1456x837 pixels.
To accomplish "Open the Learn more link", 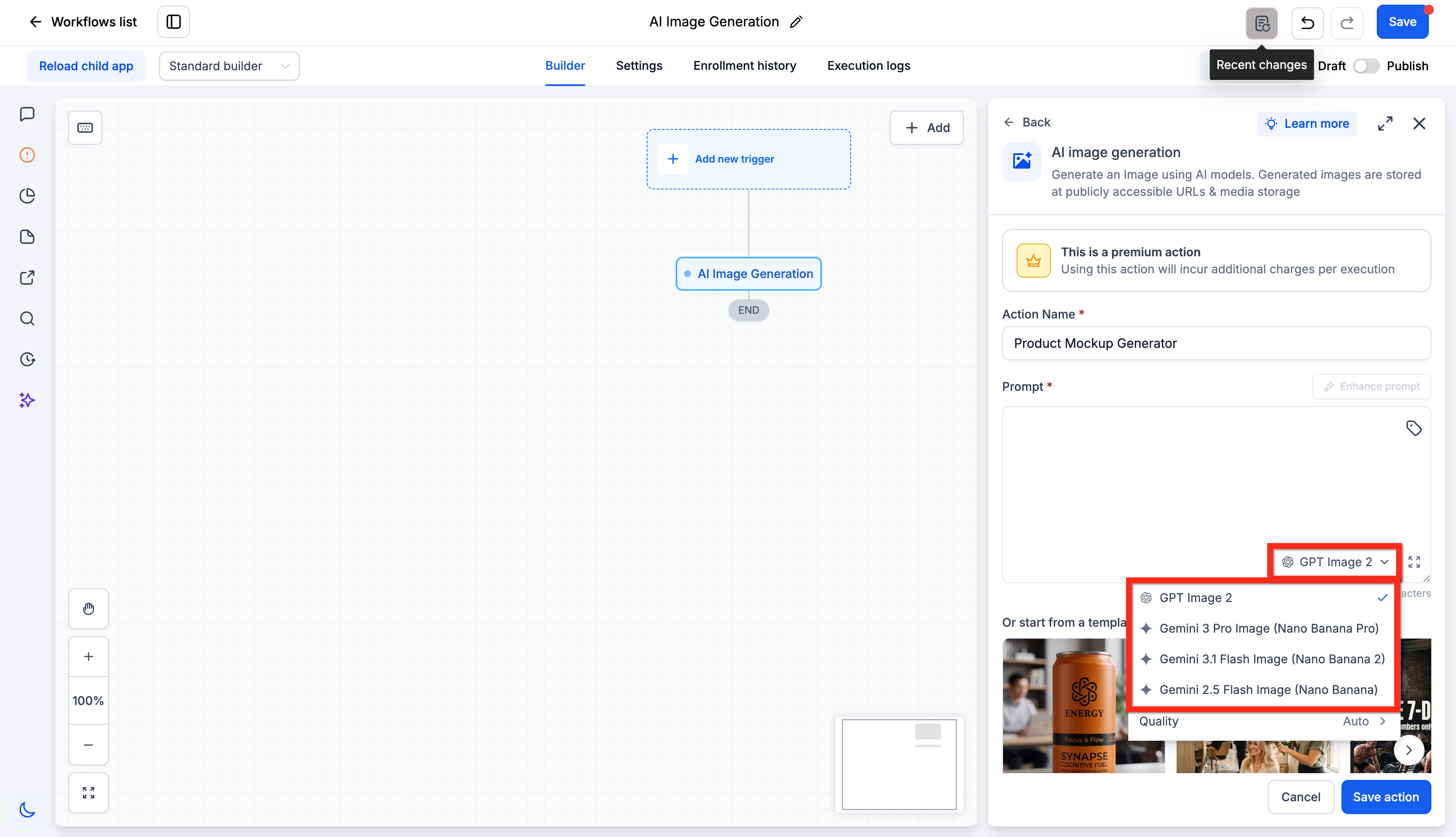I will coord(1307,123).
